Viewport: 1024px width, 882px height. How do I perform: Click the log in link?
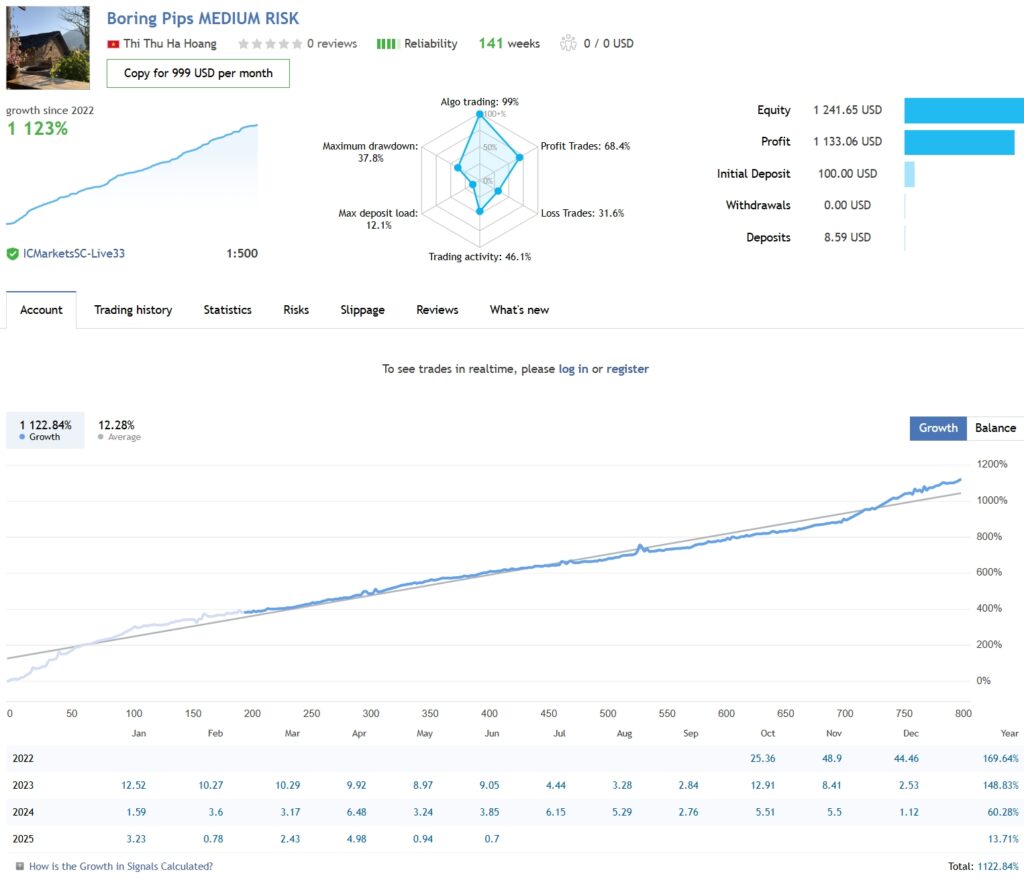pyautogui.click(x=573, y=369)
